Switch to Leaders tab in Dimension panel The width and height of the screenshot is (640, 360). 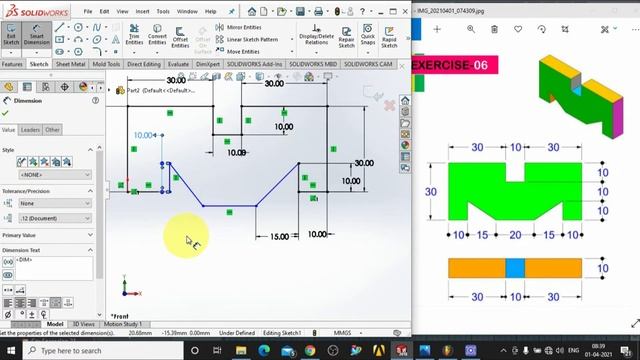(30, 130)
